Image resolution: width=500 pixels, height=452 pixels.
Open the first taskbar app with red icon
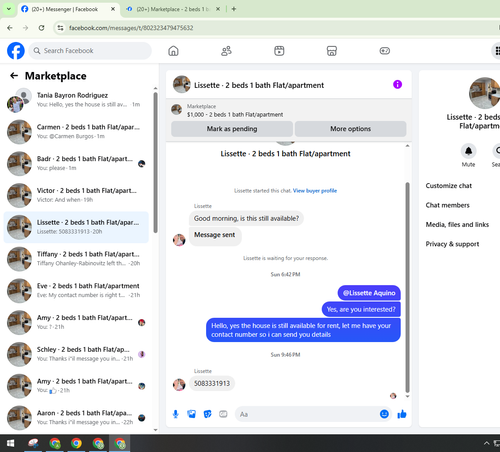[33, 443]
